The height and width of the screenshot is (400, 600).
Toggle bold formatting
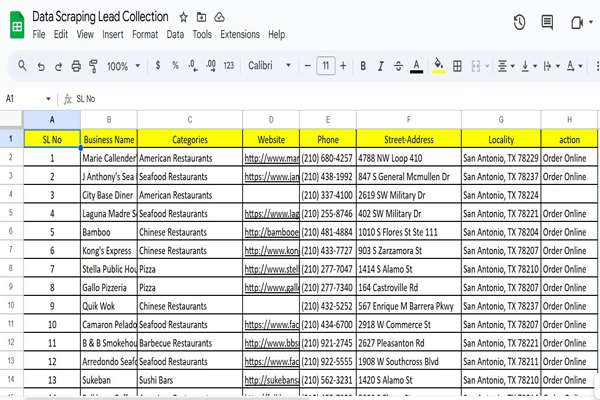363,66
